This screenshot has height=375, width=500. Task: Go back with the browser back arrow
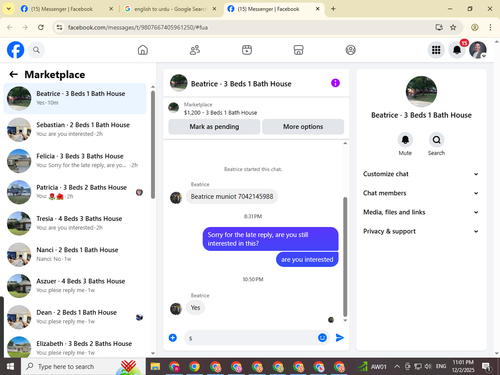click(x=10, y=27)
